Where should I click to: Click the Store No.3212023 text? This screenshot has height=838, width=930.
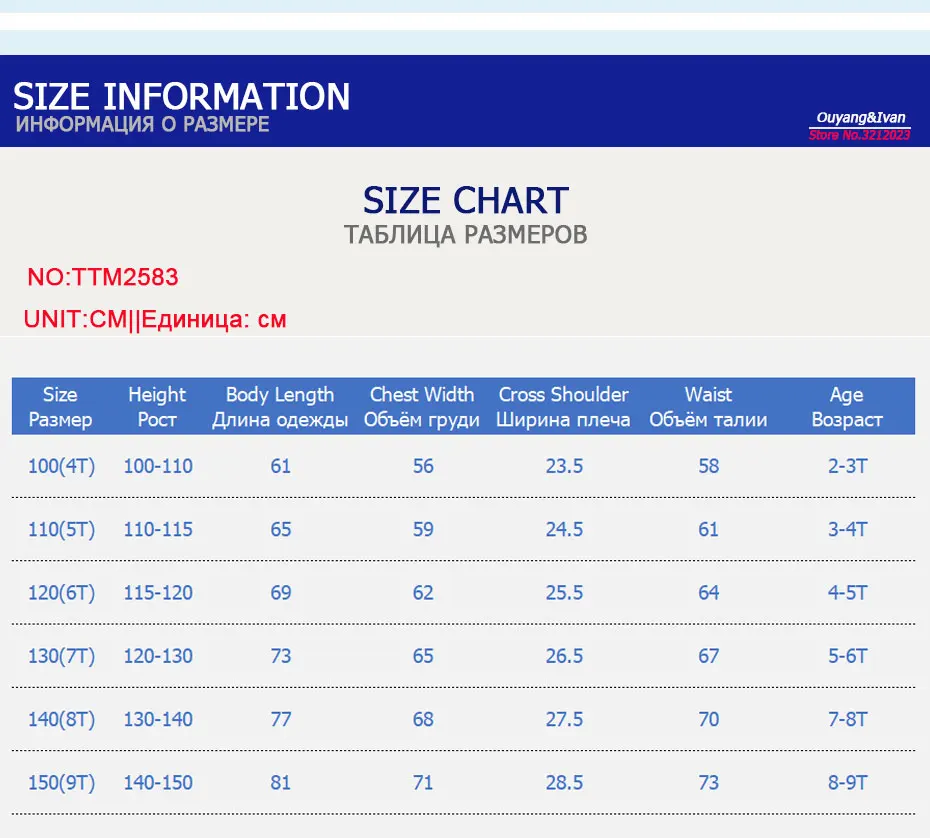coord(859,135)
